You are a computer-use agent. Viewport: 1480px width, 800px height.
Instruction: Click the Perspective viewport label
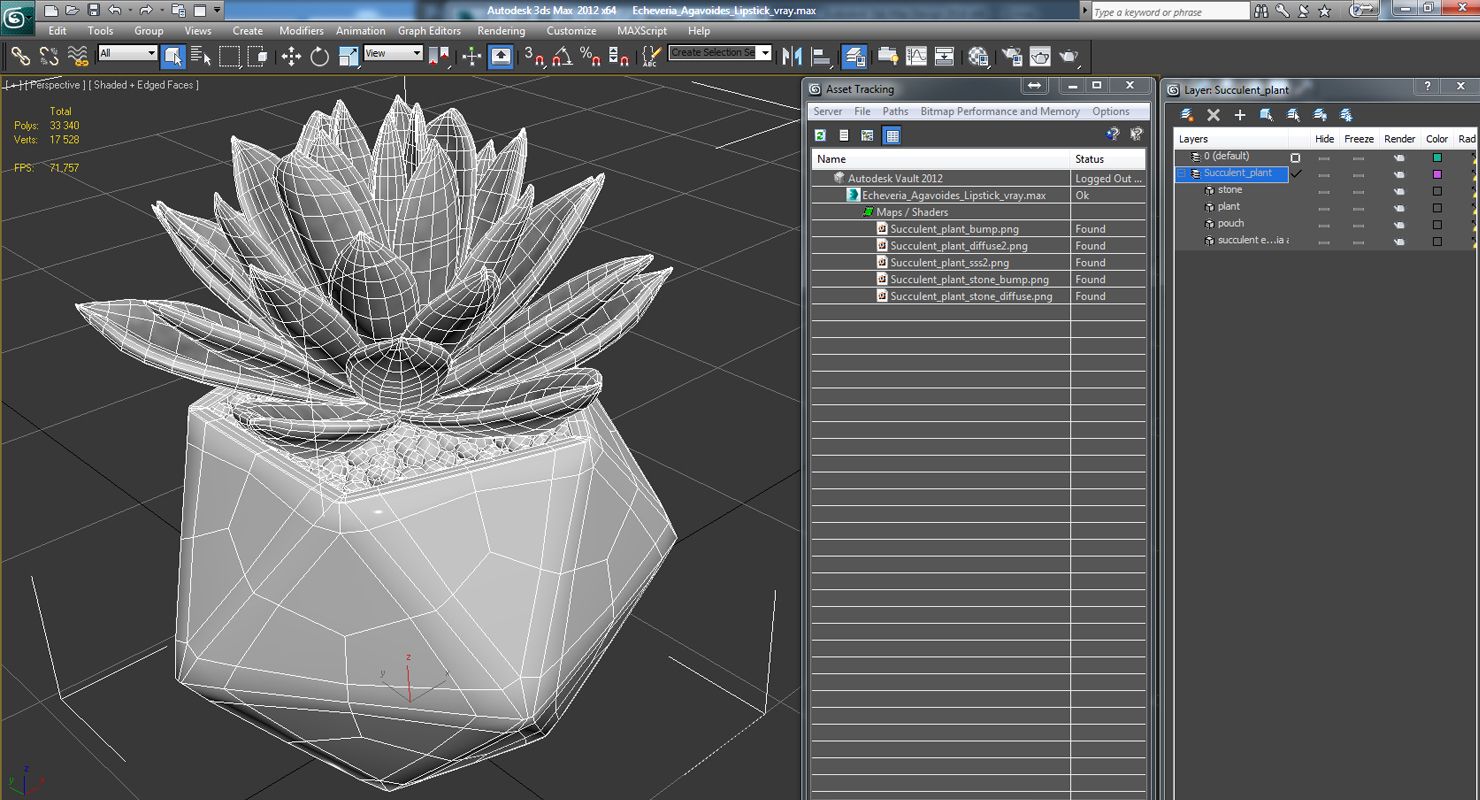pyautogui.click(x=55, y=85)
